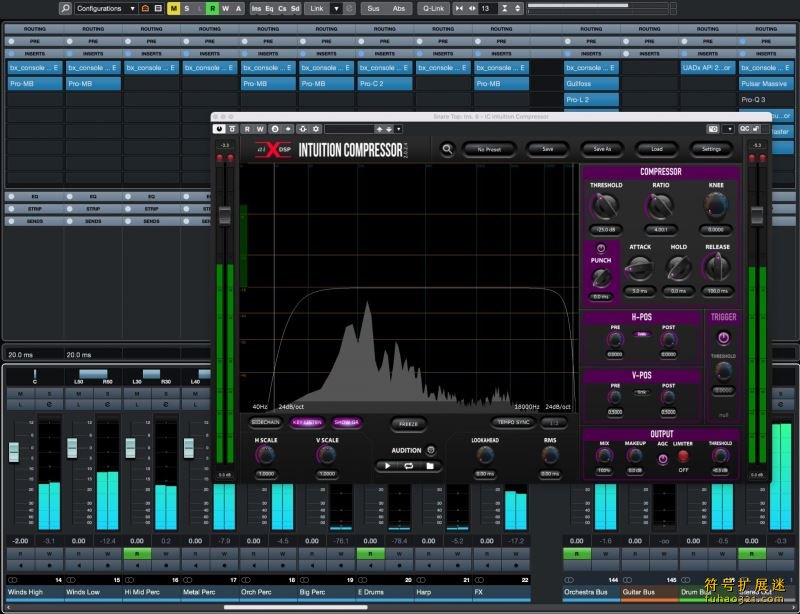Click the Ratio knob
Image resolution: width=800 pixels, height=614 pixels.
661,206
